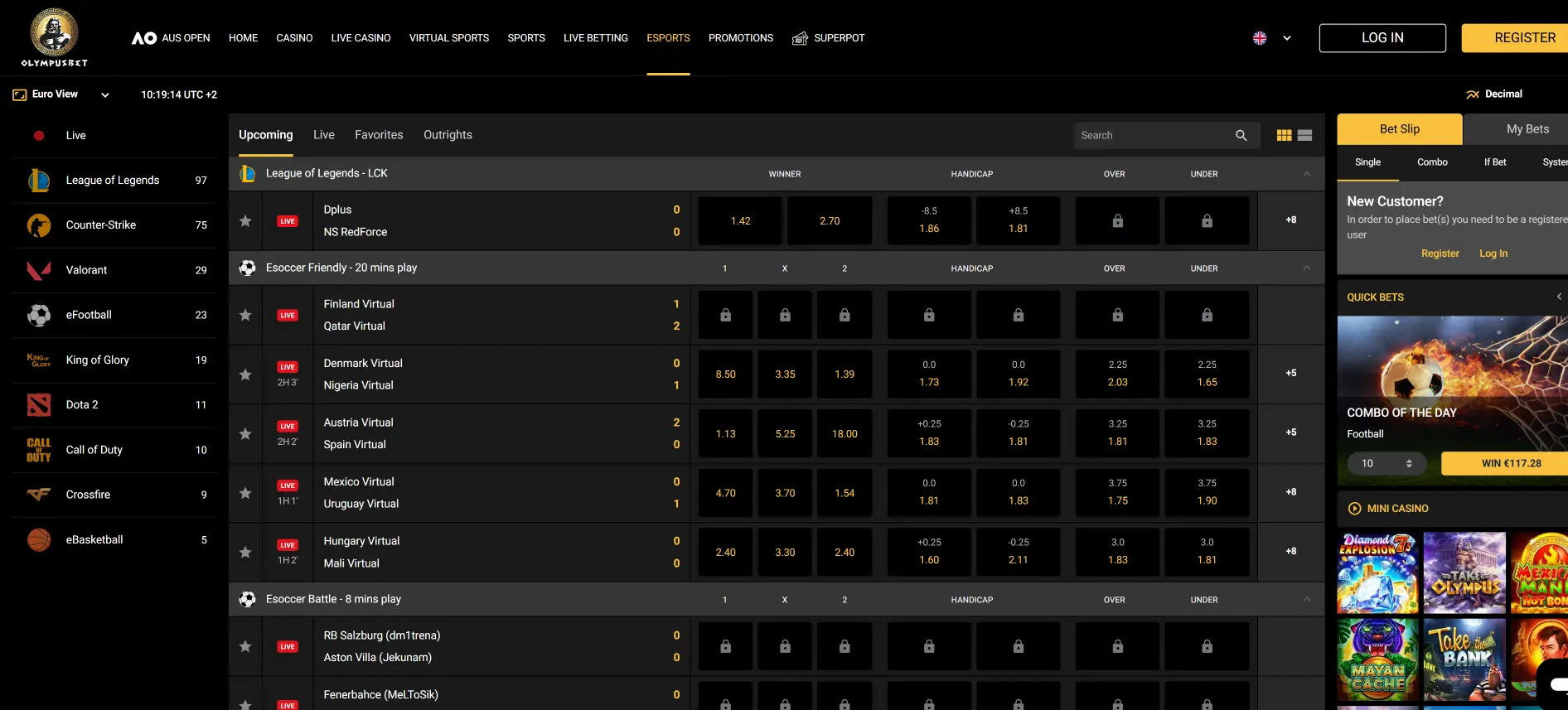The width and height of the screenshot is (1568, 710).
Task: Open Valorant from the esports list
Action: tap(86, 270)
